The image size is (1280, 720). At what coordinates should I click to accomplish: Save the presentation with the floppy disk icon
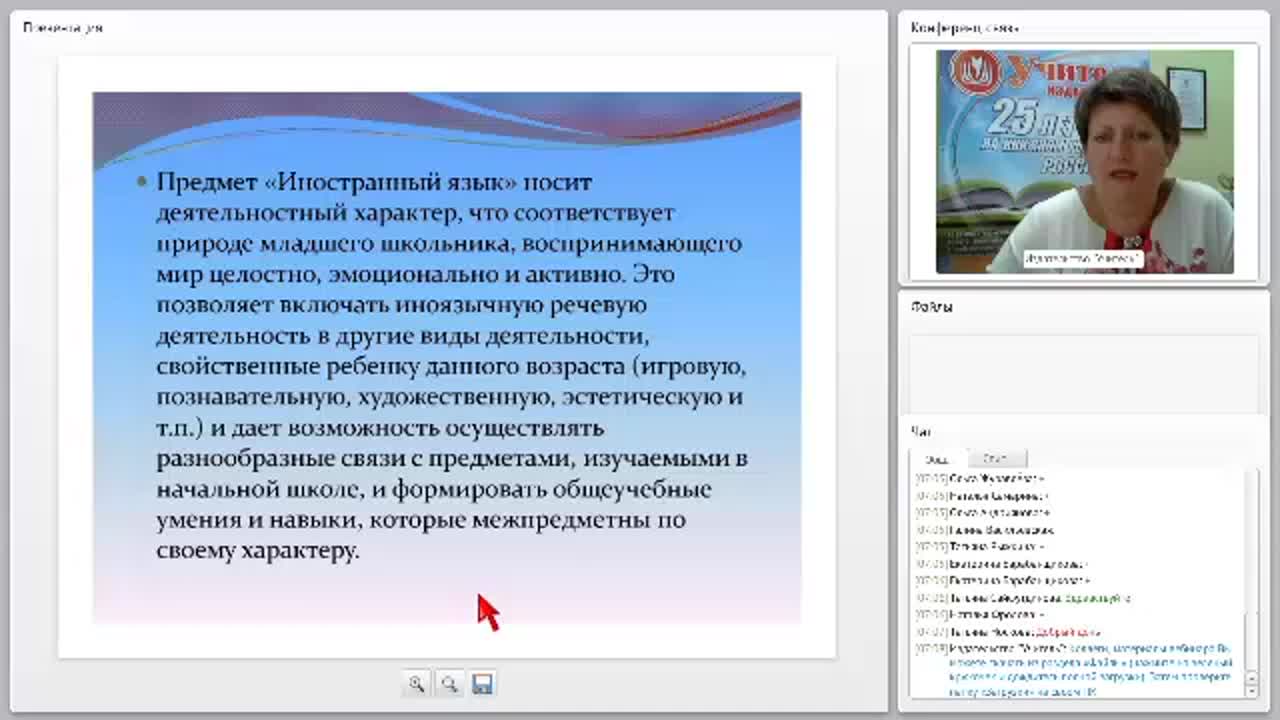(x=482, y=684)
